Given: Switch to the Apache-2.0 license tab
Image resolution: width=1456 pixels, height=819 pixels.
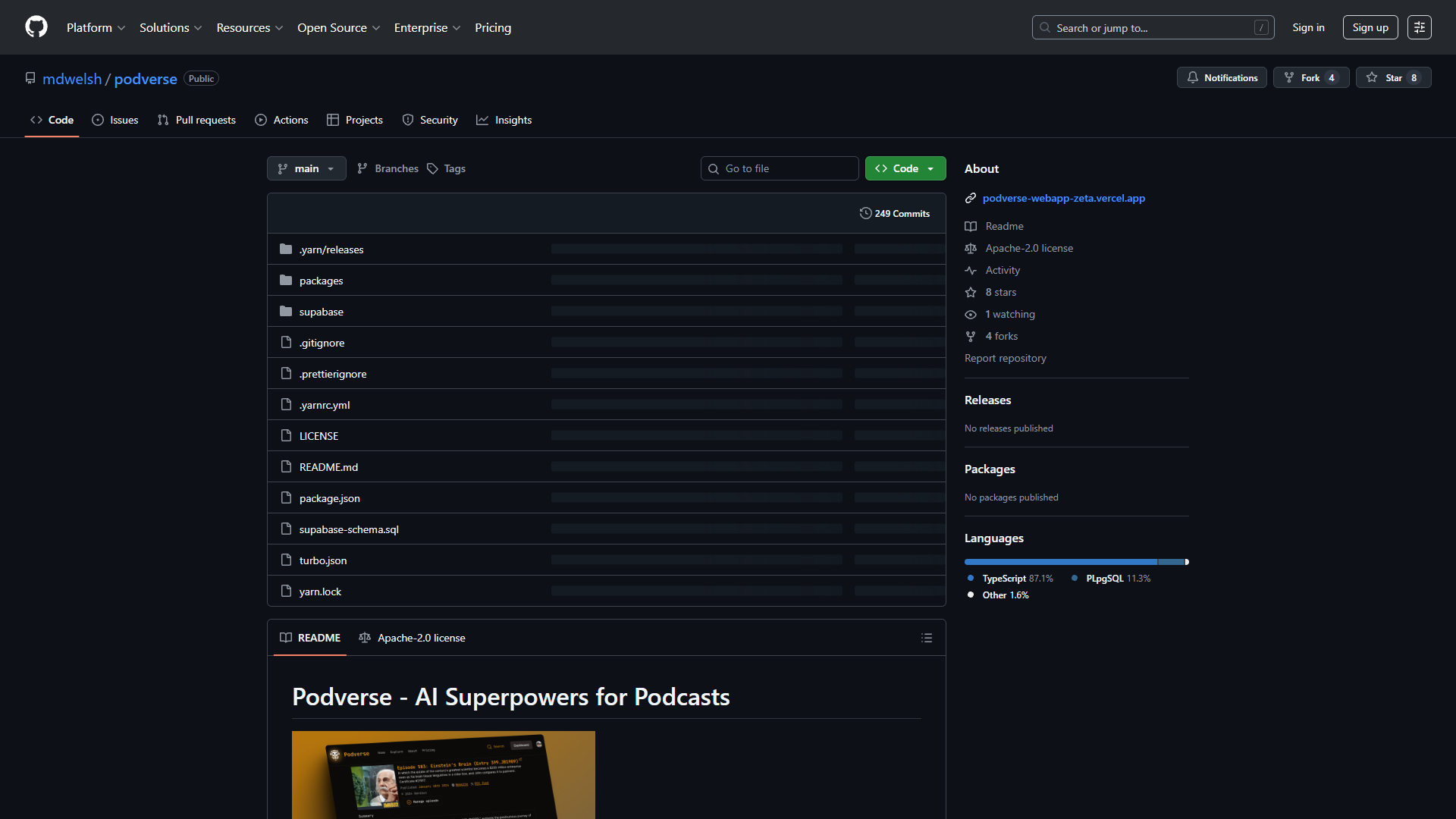Looking at the screenshot, I should coord(412,638).
